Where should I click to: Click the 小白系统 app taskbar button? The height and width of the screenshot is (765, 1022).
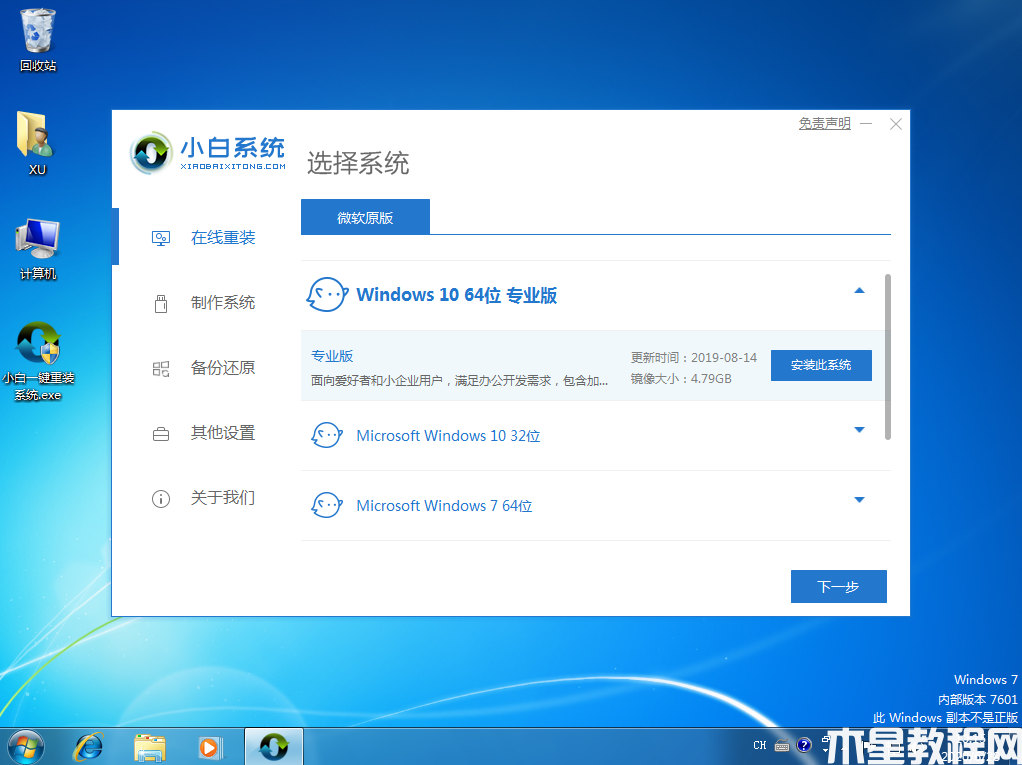[274, 747]
